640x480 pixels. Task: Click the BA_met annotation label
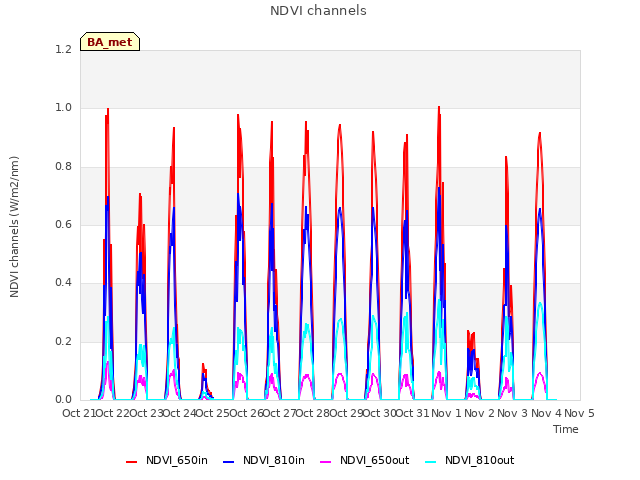coord(110,42)
